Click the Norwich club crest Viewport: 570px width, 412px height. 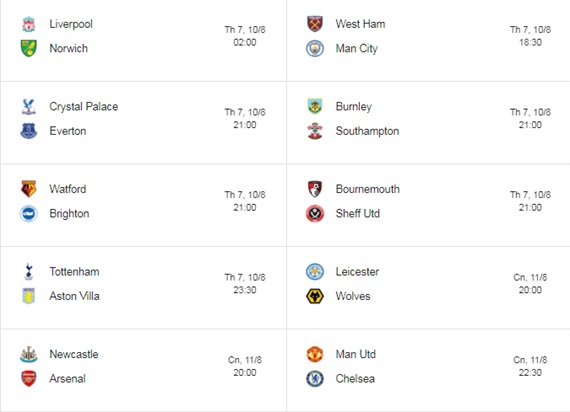point(28,48)
